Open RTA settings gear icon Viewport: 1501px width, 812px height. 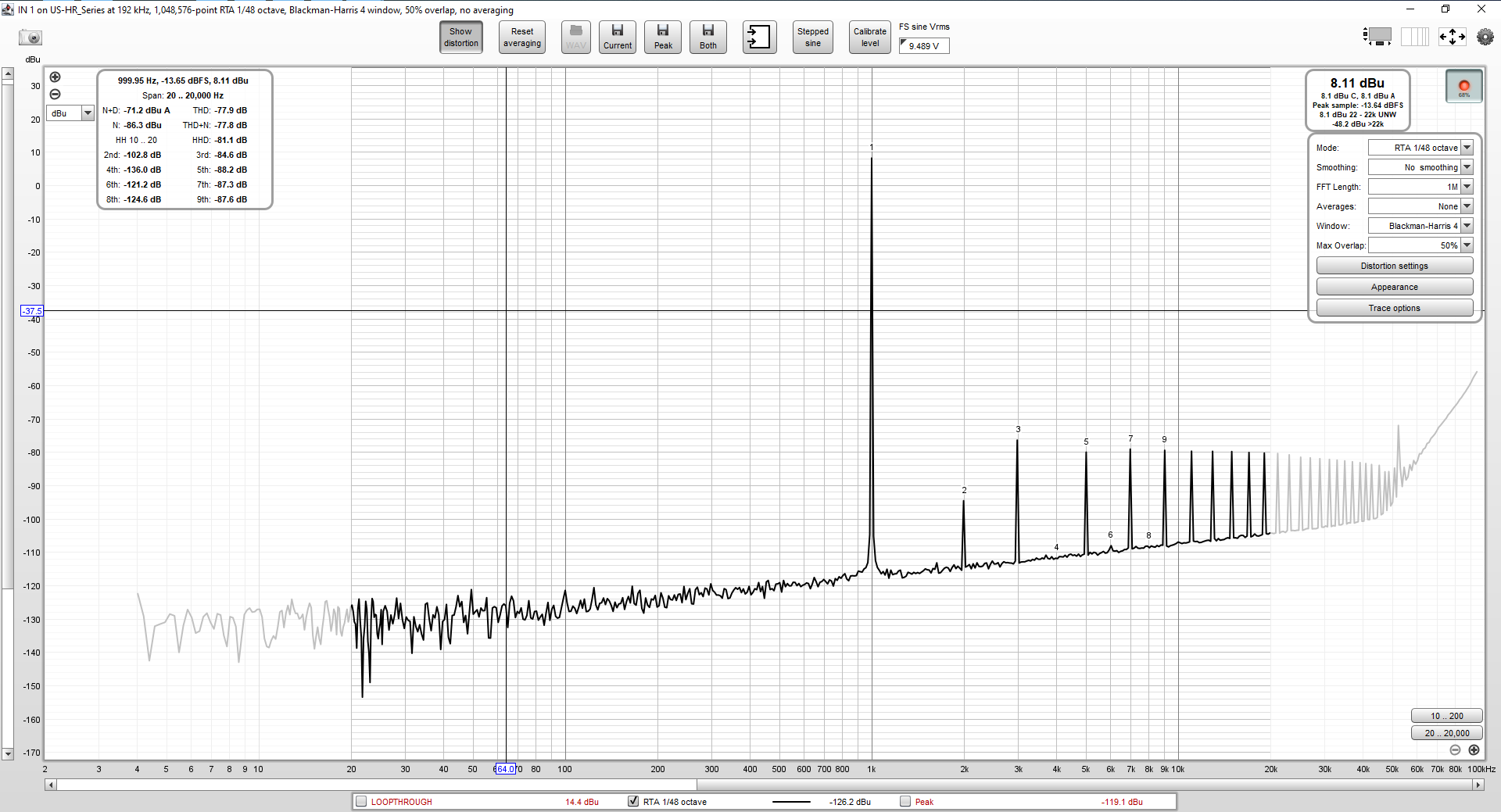(1485, 36)
